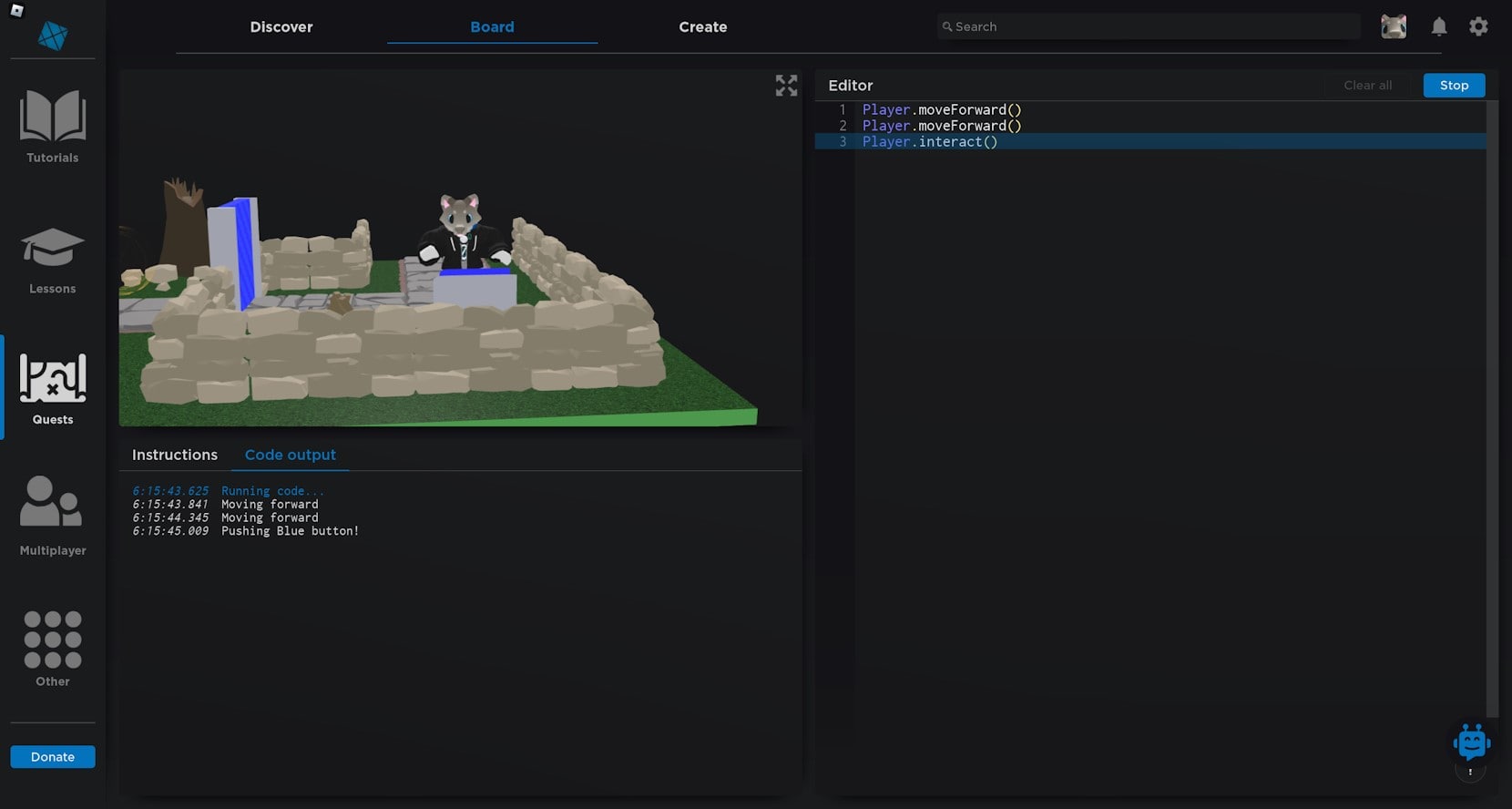Open the notifications bell
The width and height of the screenshot is (1512, 809).
click(x=1439, y=27)
